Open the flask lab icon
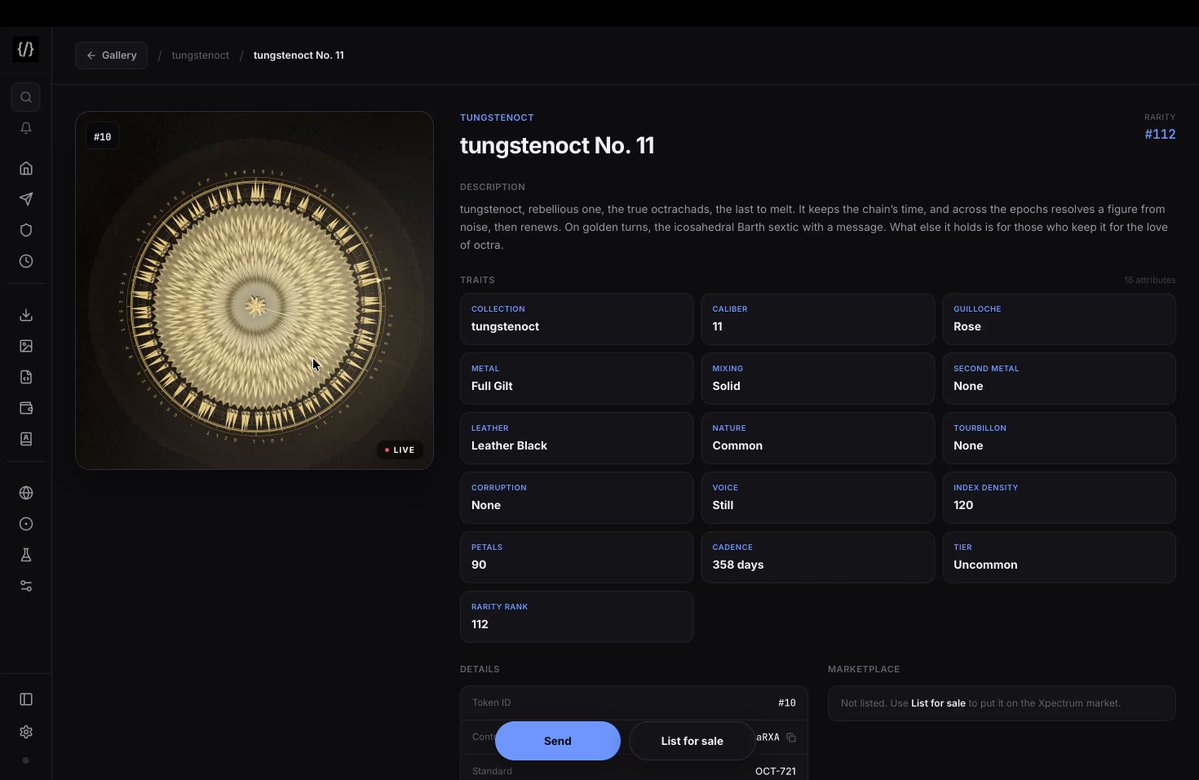The height and width of the screenshot is (780, 1199). [26, 554]
